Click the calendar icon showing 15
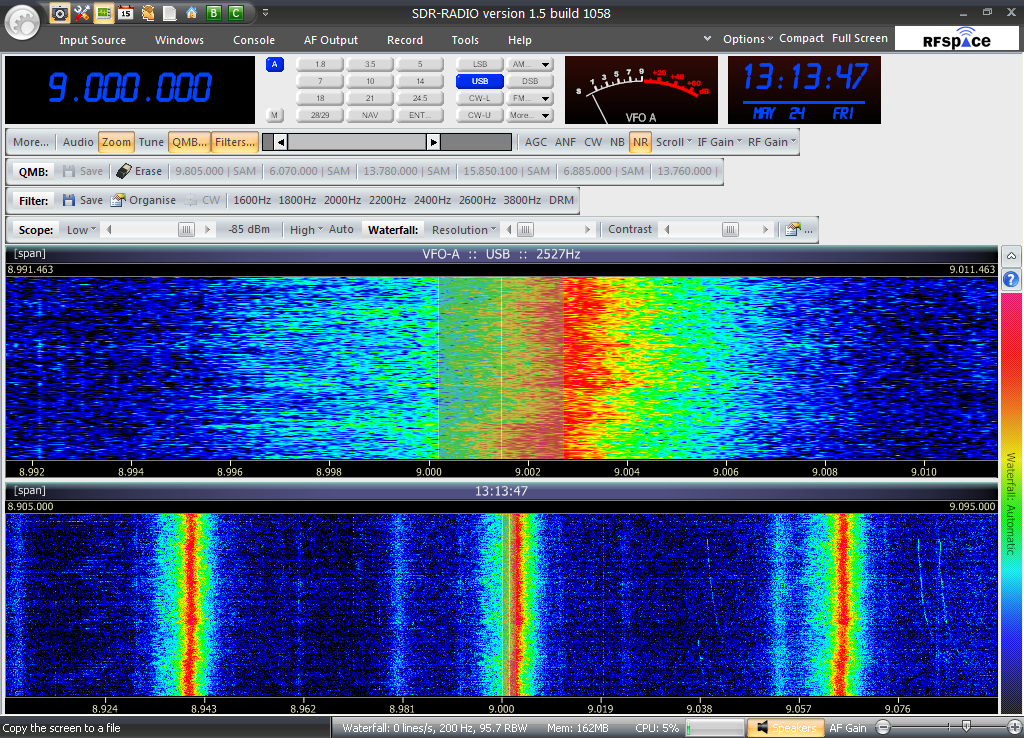Viewport: 1024px width, 738px height. (x=125, y=13)
